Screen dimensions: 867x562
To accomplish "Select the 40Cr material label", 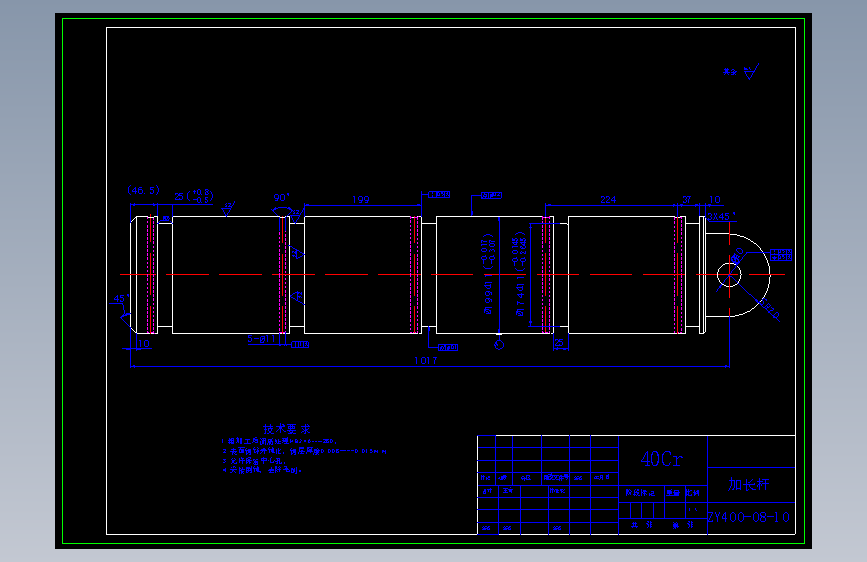I will (x=662, y=459).
